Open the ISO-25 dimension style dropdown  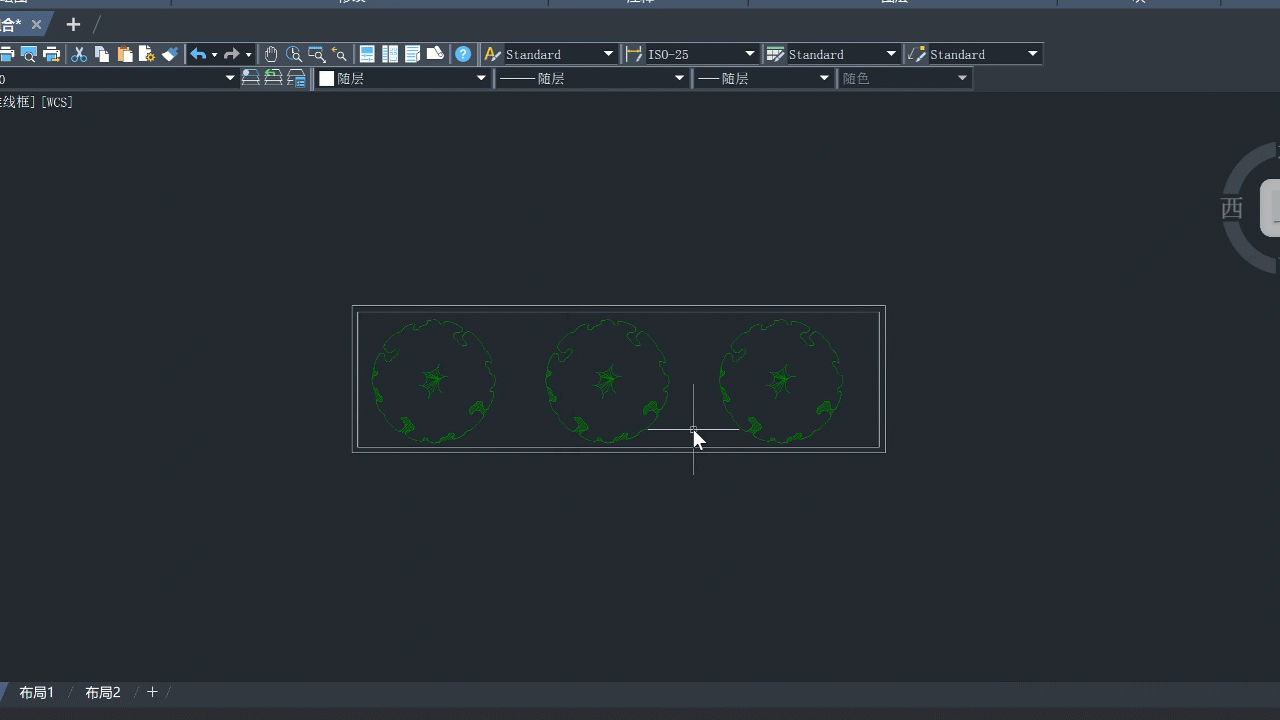[749, 54]
